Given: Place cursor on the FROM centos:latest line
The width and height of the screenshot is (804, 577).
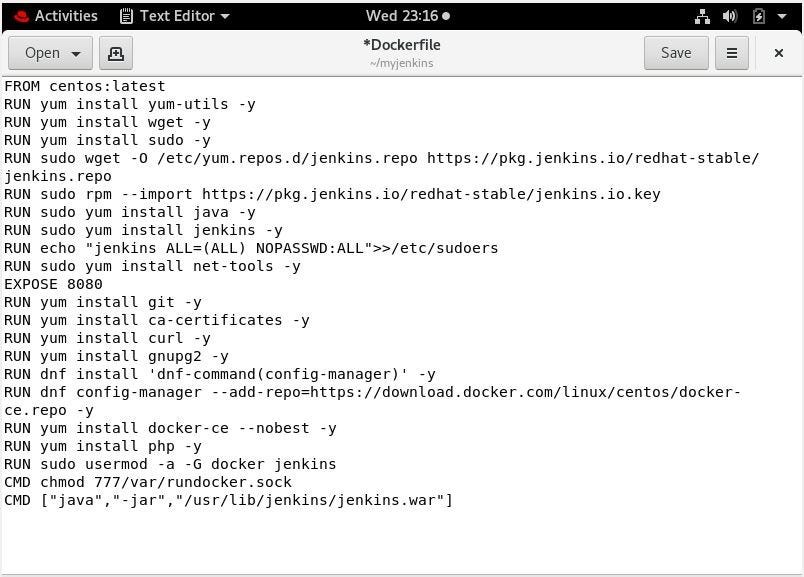Looking at the screenshot, I should 82,86.
